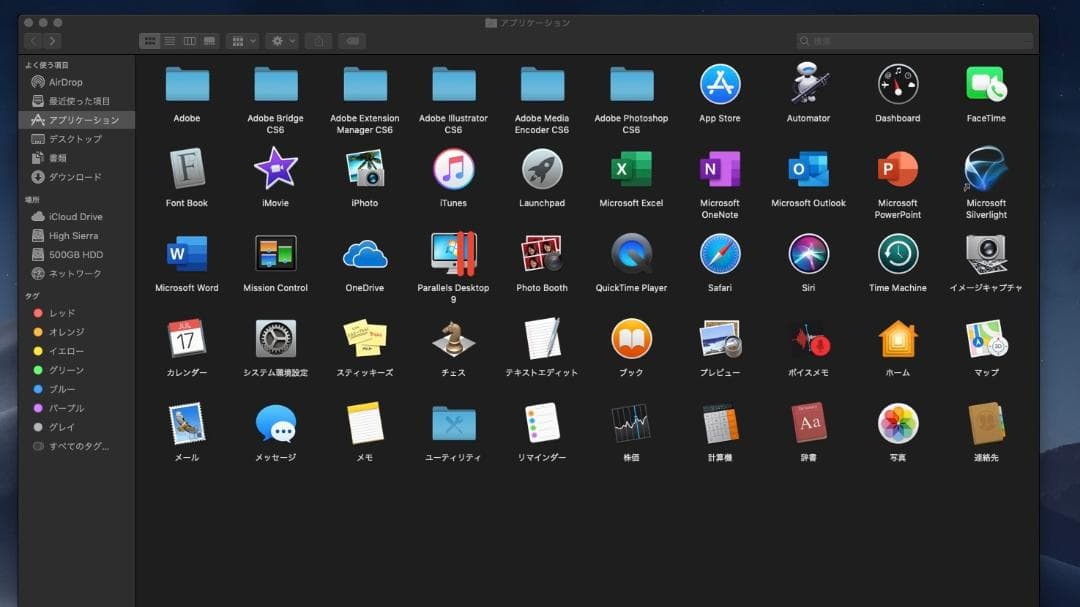Open the gear action menu dropdown
This screenshot has height=607, width=1080.
(x=283, y=41)
